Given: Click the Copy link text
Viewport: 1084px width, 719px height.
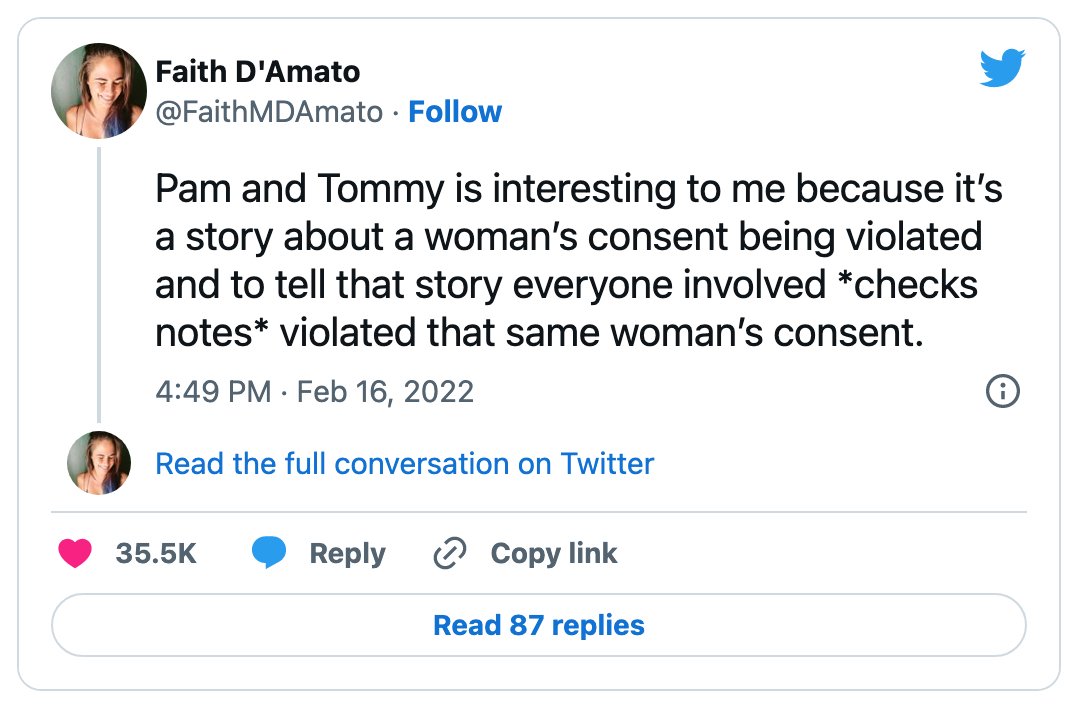Looking at the screenshot, I should tap(554, 553).
